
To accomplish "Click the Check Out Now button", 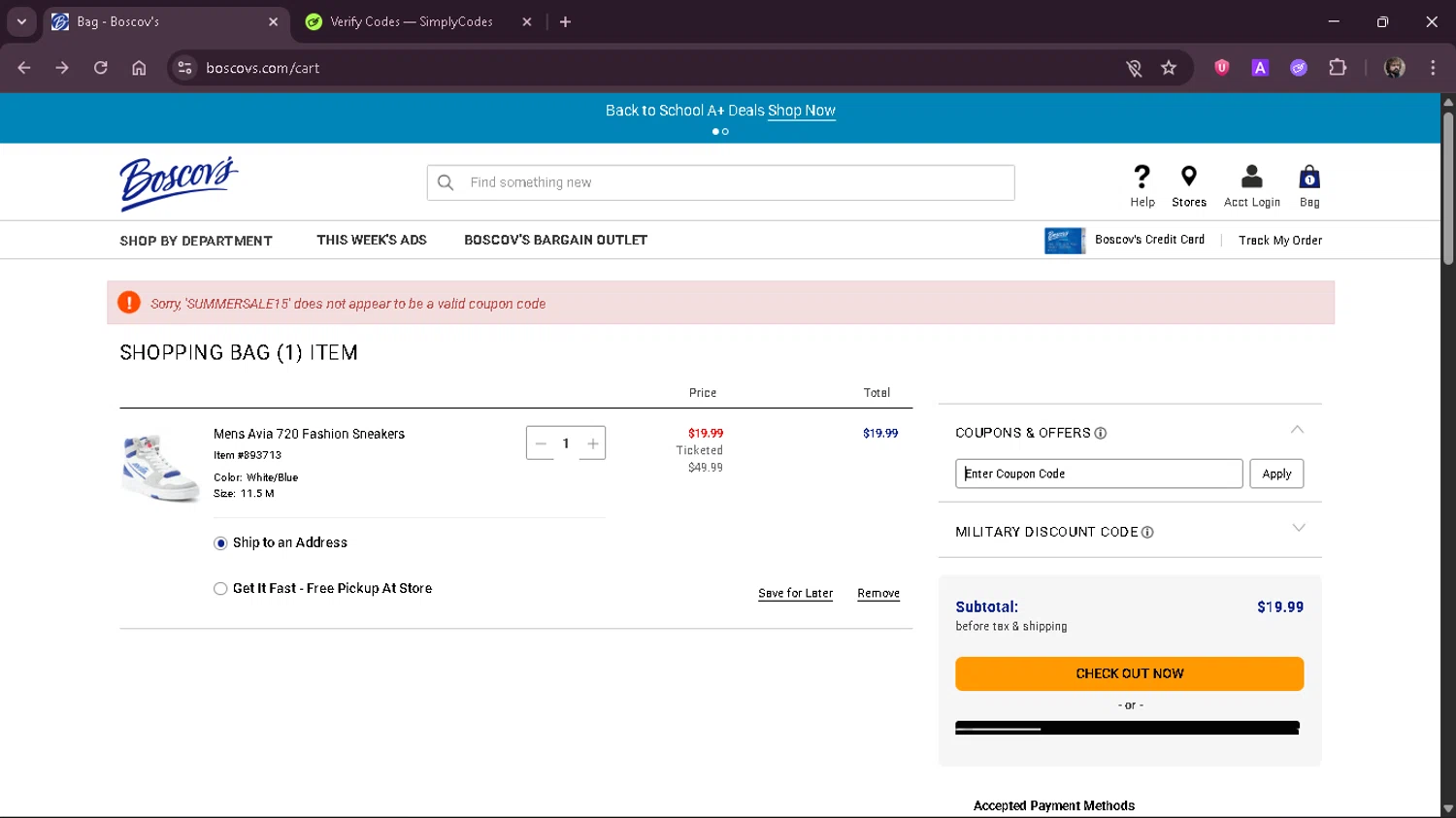I will click(x=1129, y=673).
